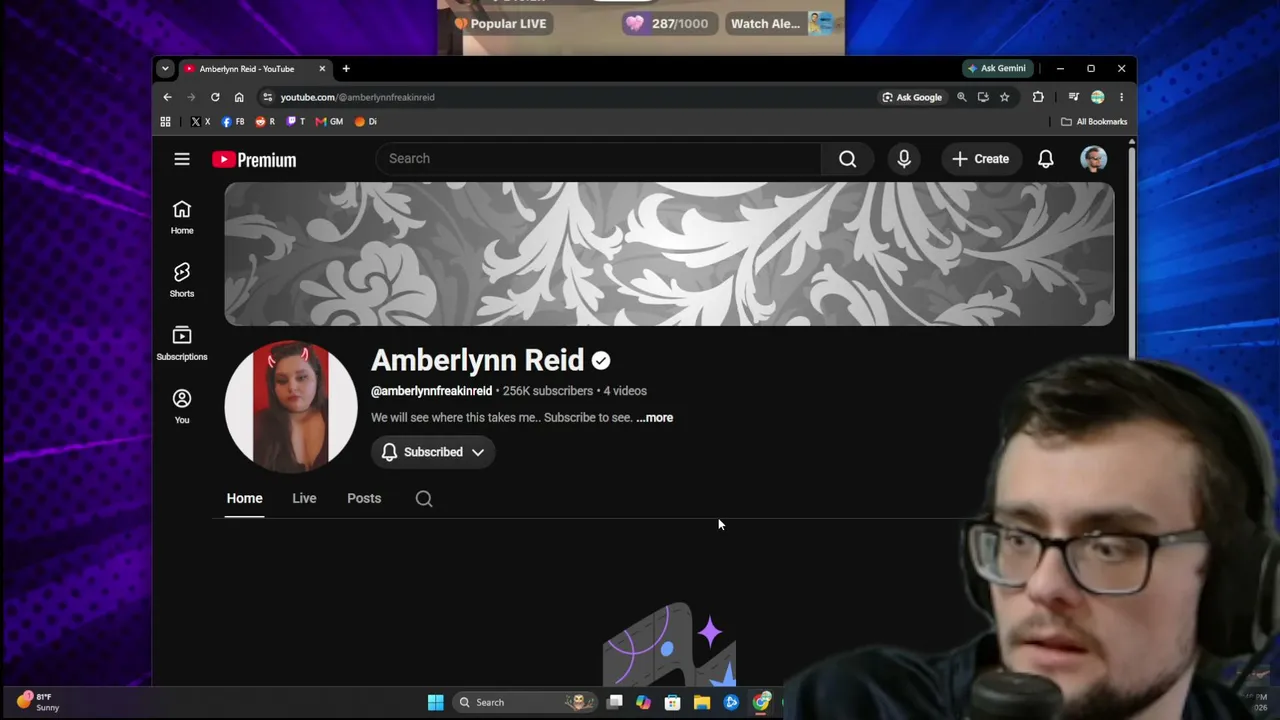Open the Chrome extensions puzzle icon
Image resolution: width=1280 pixels, height=720 pixels.
point(1038,97)
